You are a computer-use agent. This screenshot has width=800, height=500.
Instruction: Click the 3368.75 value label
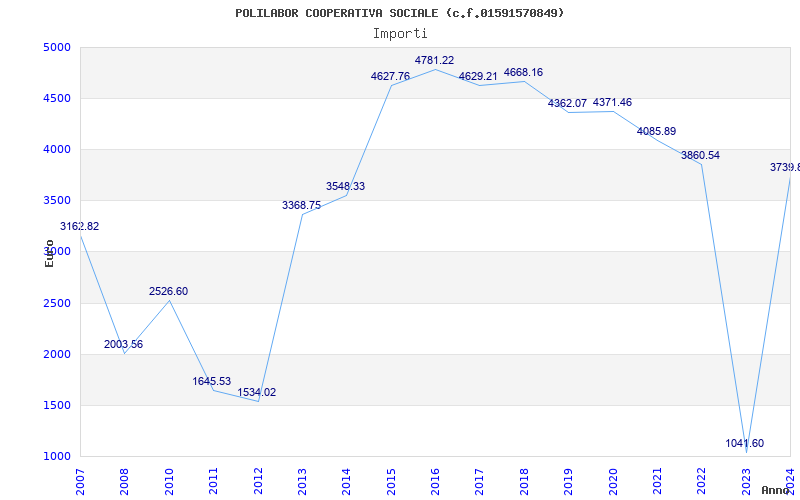tap(301, 206)
